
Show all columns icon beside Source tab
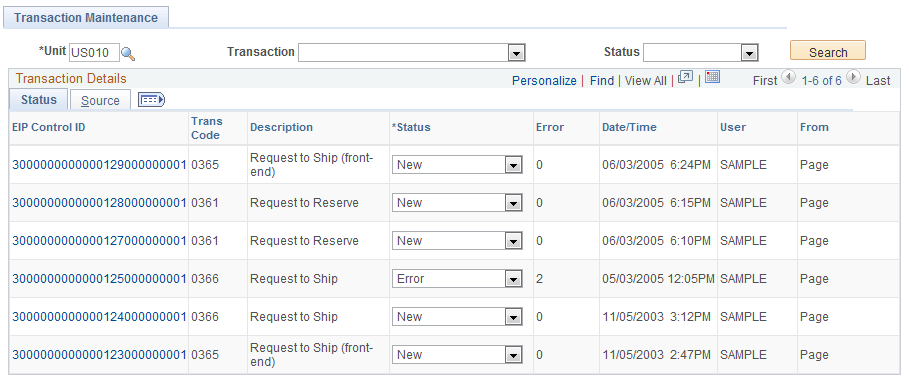151,100
